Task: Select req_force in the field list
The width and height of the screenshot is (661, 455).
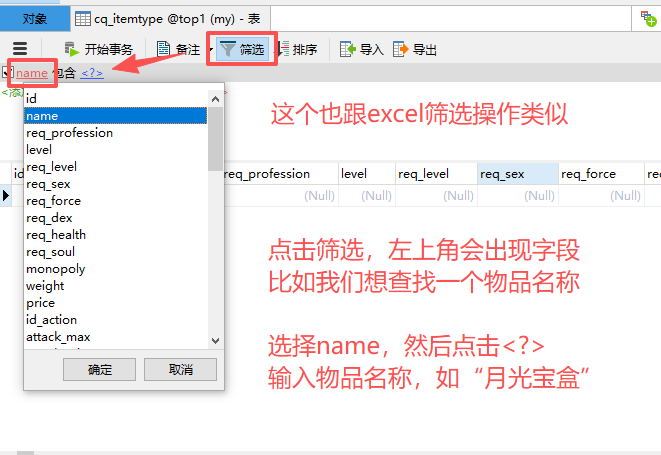Action: click(116, 201)
